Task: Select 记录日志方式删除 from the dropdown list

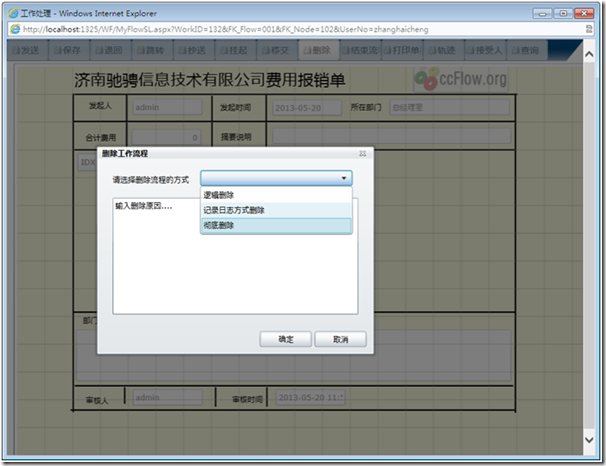Action: (x=276, y=210)
